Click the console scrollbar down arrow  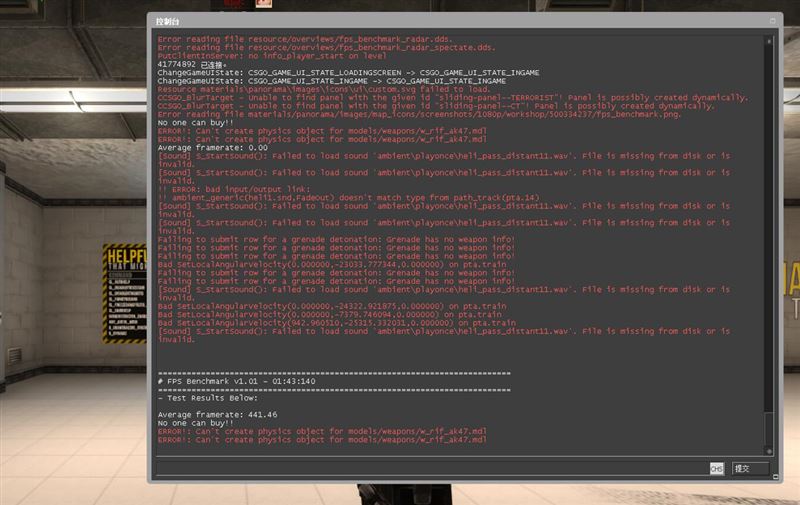(x=769, y=451)
